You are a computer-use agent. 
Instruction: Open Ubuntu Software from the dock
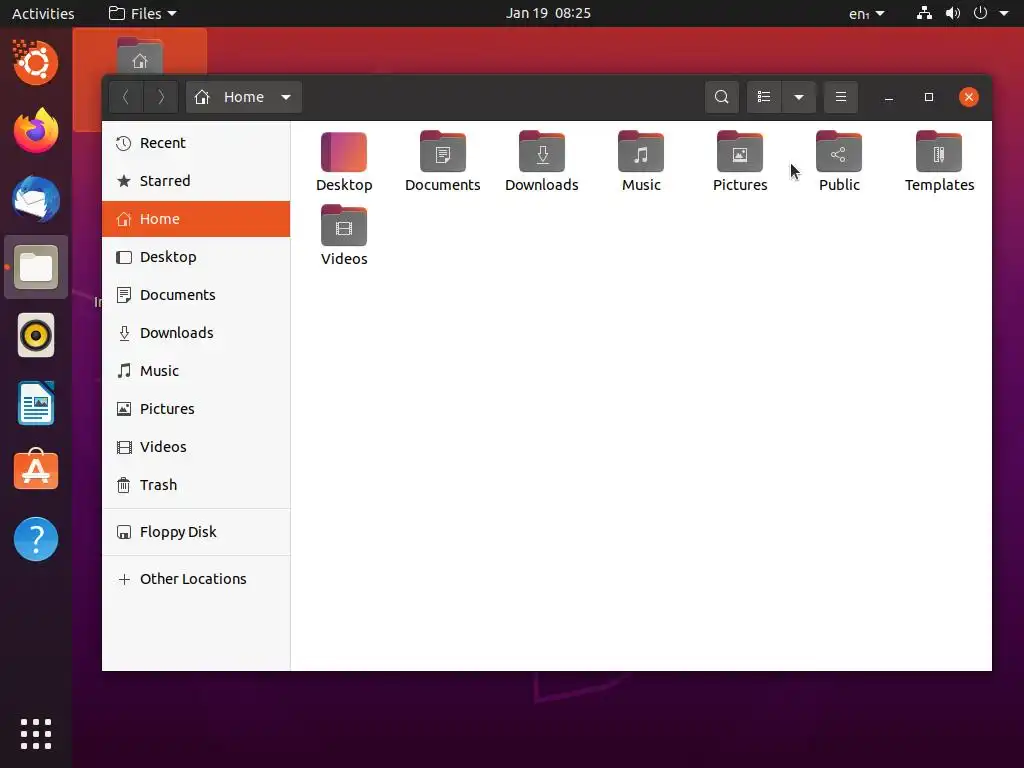tap(36, 470)
